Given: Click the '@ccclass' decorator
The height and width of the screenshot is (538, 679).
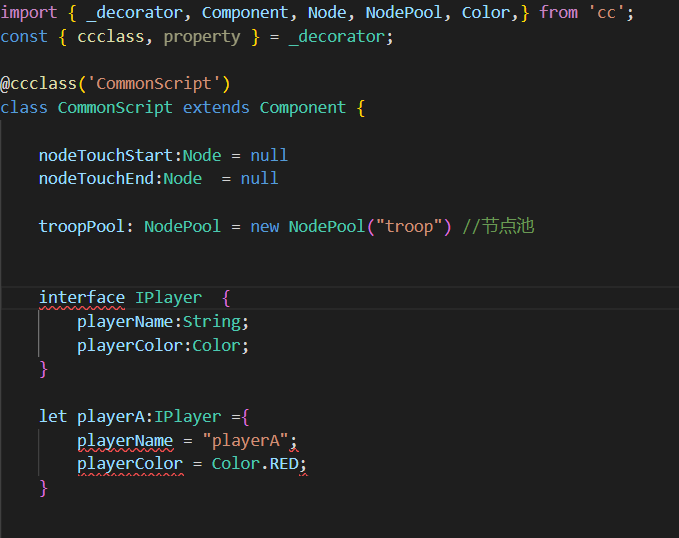Looking at the screenshot, I should (x=38, y=83).
